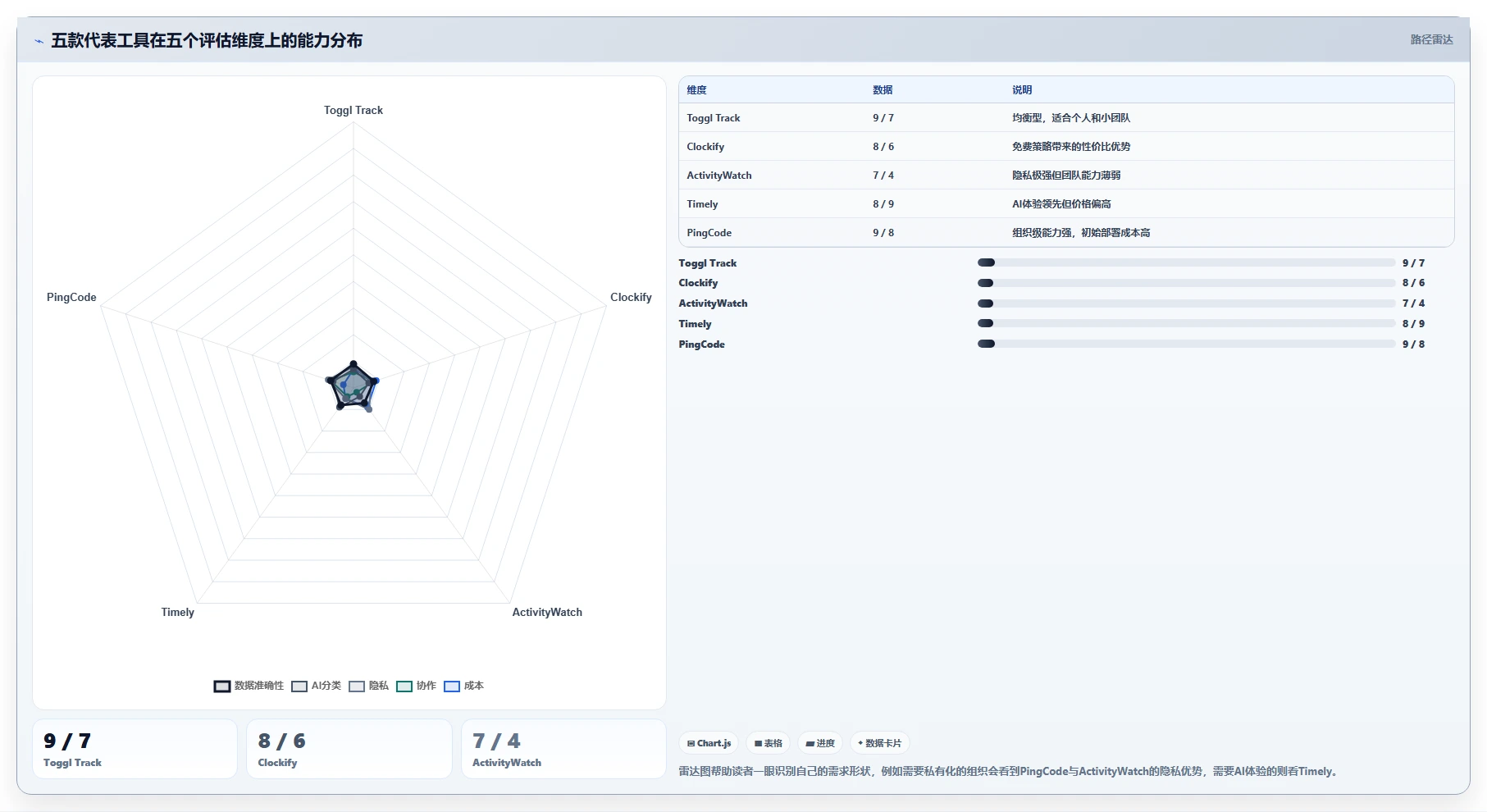Click the 进度 tag chip
This screenshot has width=1487, height=812.
820,743
